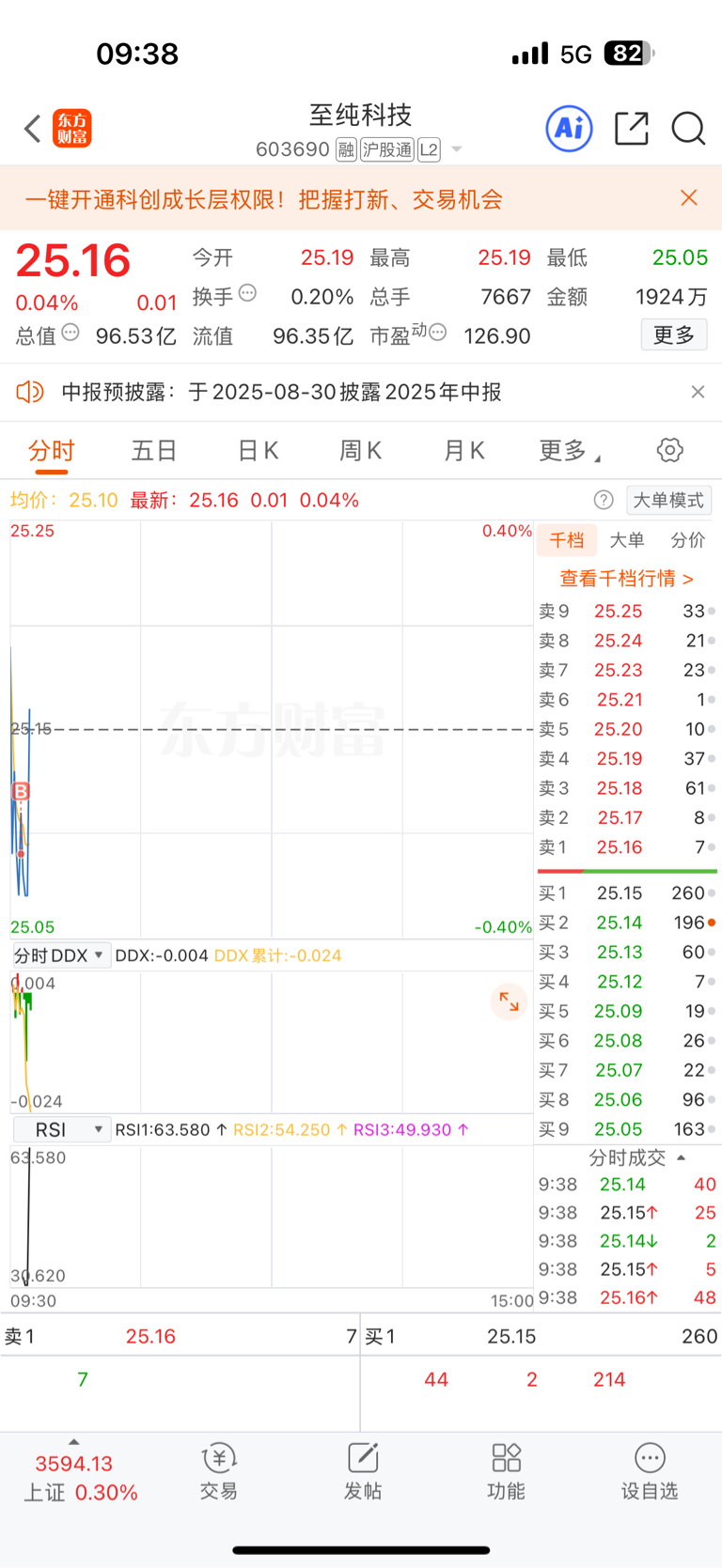This screenshot has width=722, height=1568.
Task: Select the 分时 tab
Action: tap(51, 451)
